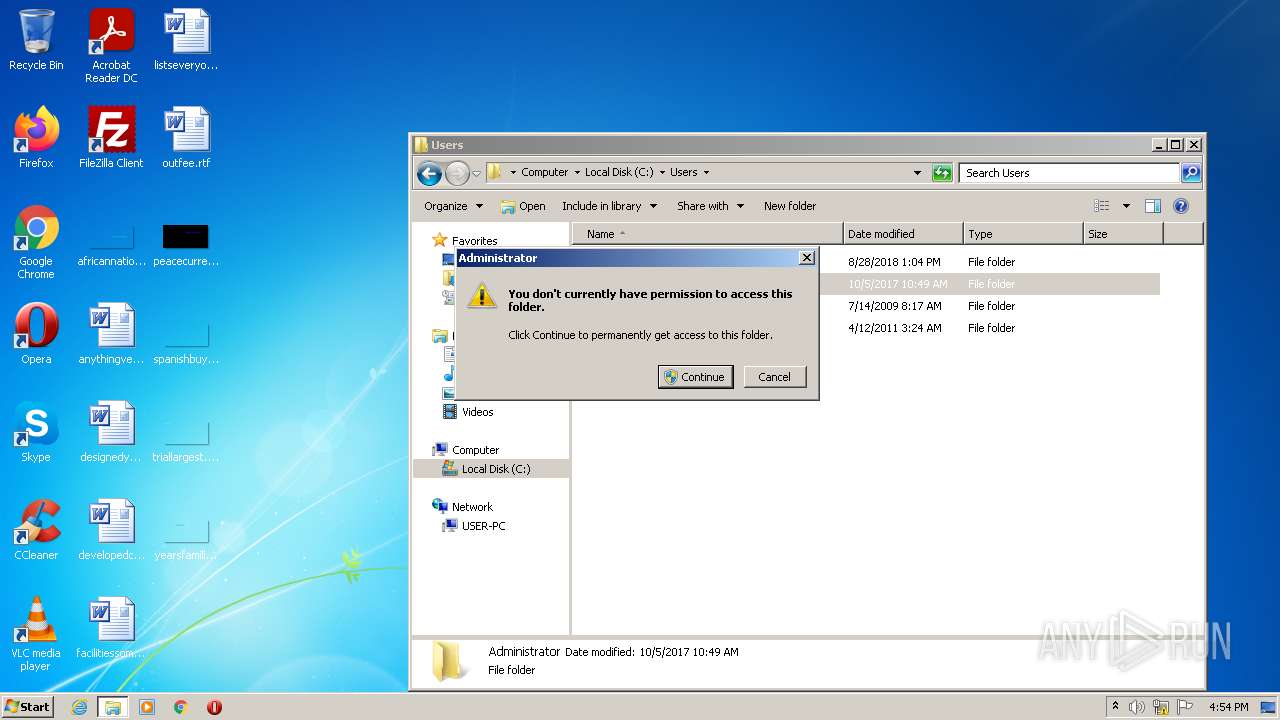Viewport: 1280px width, 720px height.
Task: Launch Google Chrome desktop shortcut
Action: coord(36,242)
